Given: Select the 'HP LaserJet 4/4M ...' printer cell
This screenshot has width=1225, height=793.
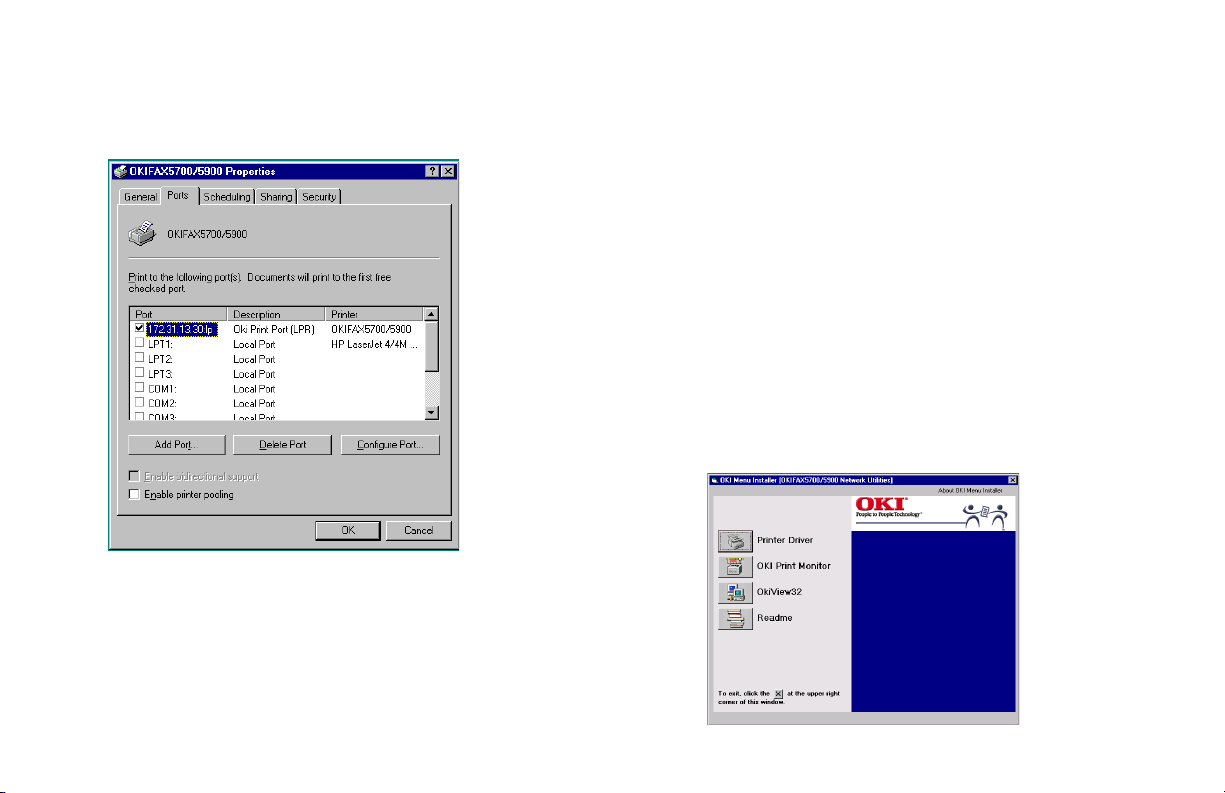Looking at the screenshot, I should [x=374, y=344].
